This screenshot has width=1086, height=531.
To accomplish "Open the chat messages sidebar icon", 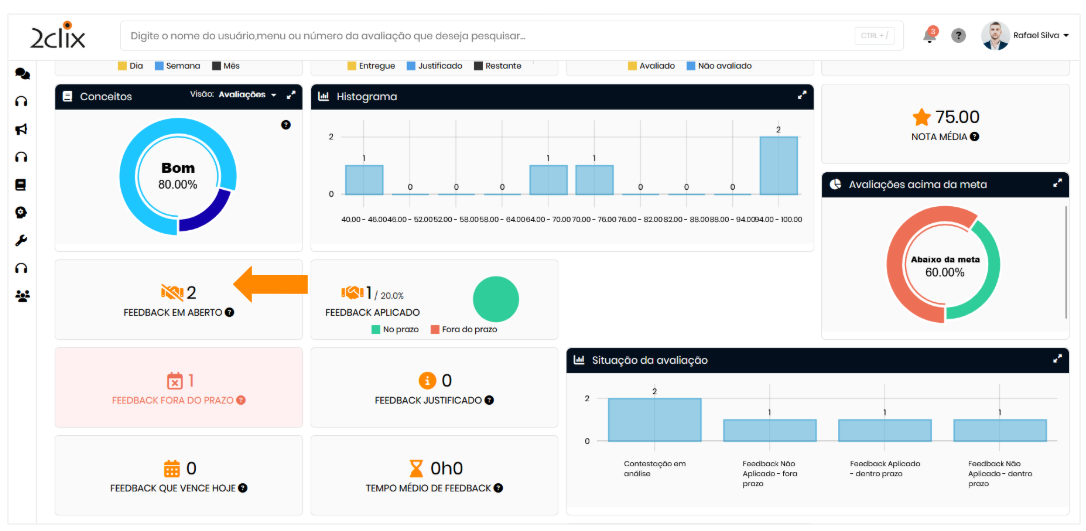I will 21,74.
